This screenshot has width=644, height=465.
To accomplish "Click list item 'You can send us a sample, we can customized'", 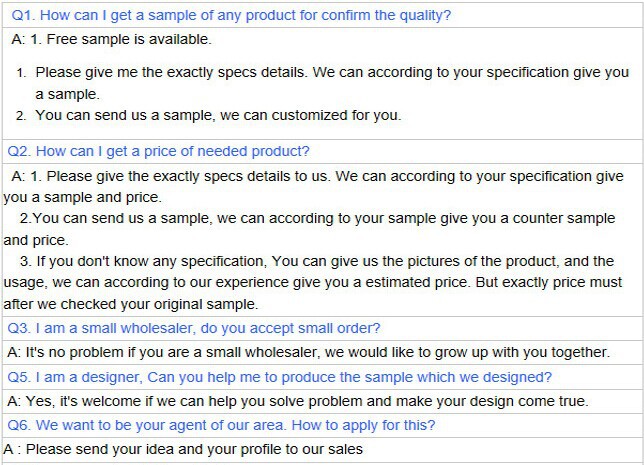I will coord(218,115).
